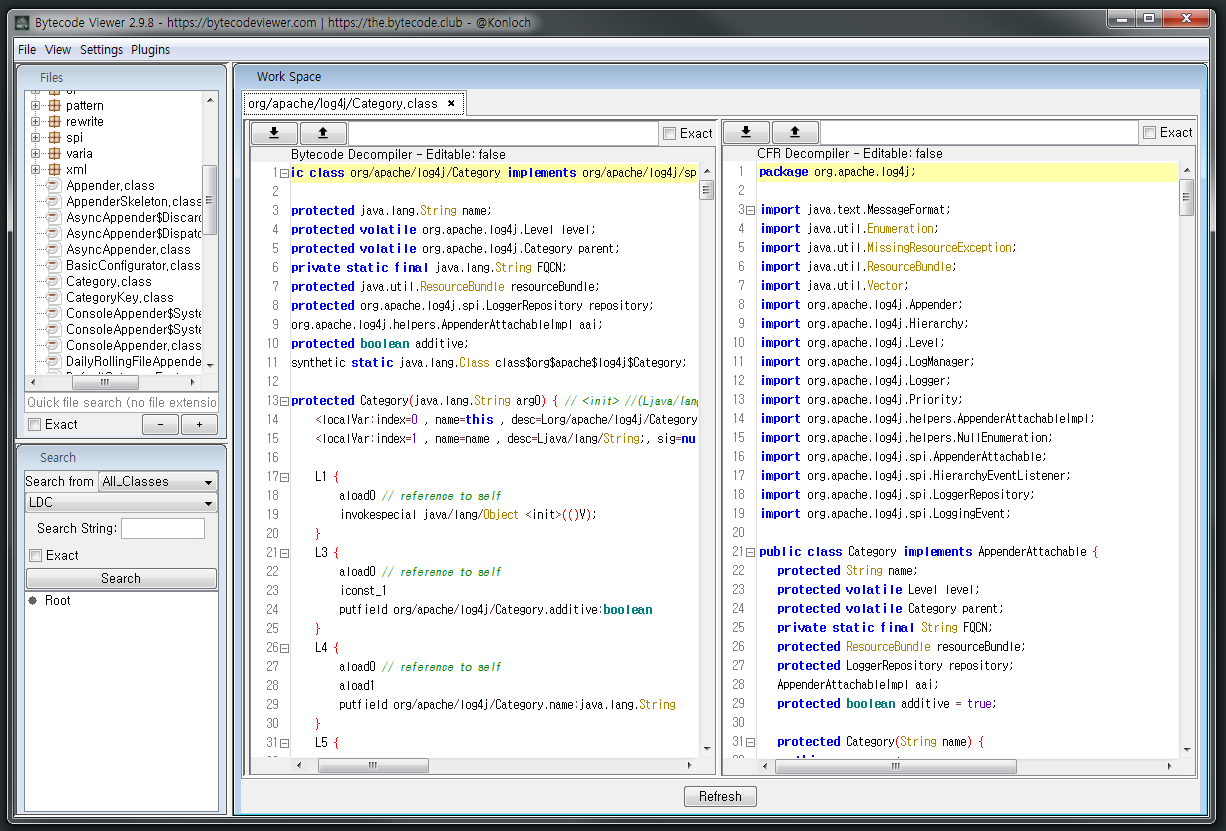Fold the constructor block at line 13
The height and width of the screenshot is (831, 1226).
click(285, 401)
